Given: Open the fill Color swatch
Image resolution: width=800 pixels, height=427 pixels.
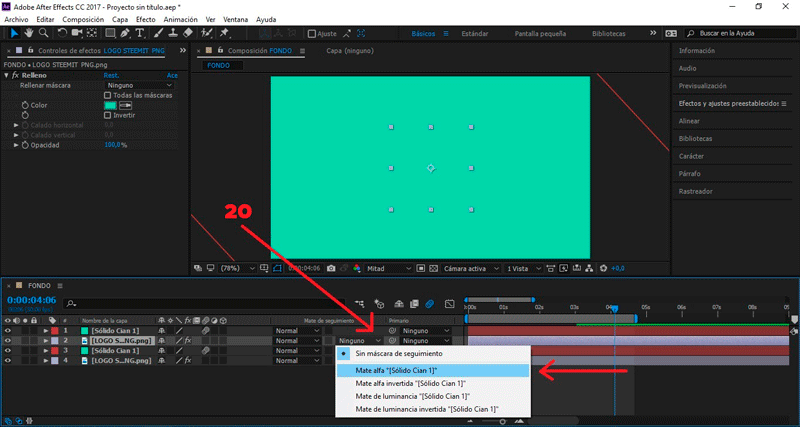Looking at the screenshot, I should click(110, 105).
